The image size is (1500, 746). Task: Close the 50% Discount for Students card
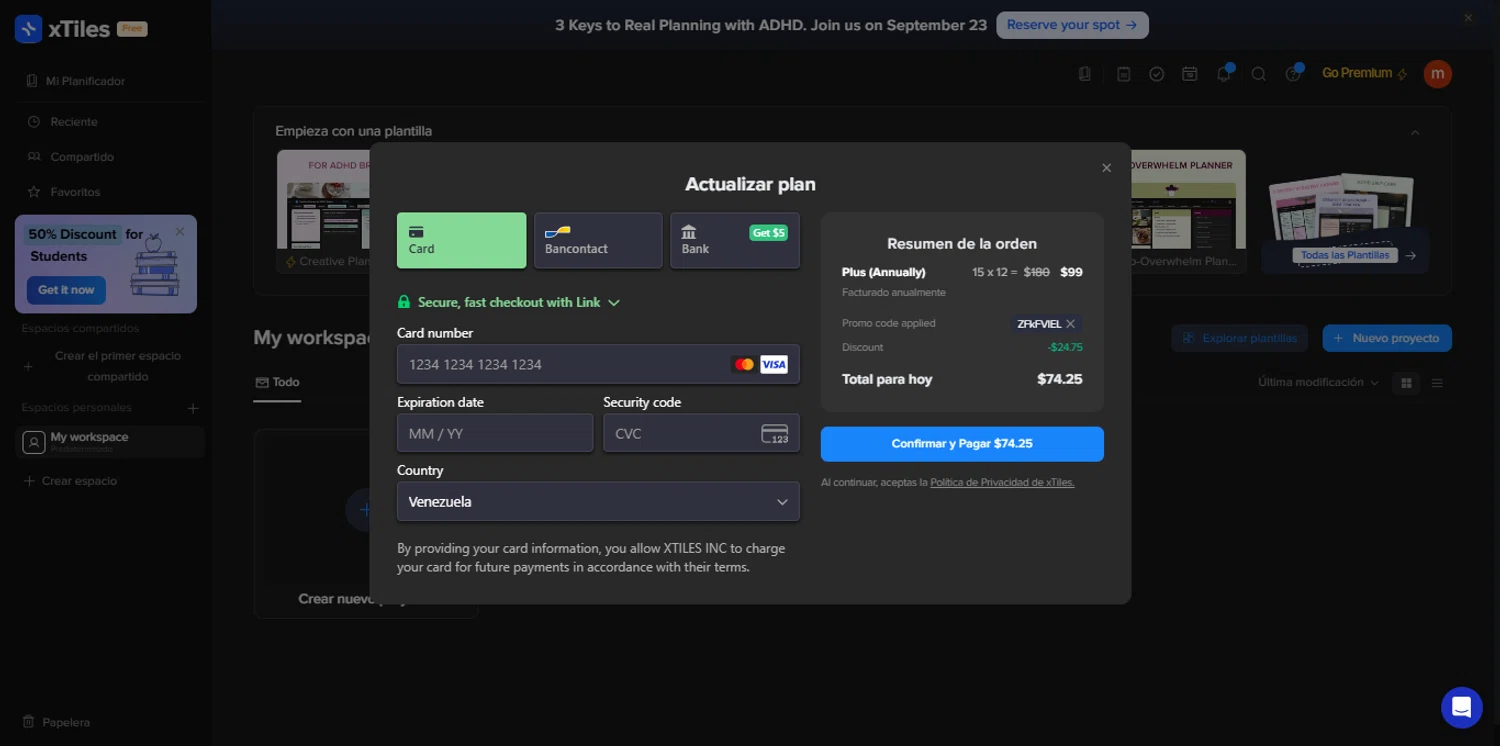tap(180, 231)
